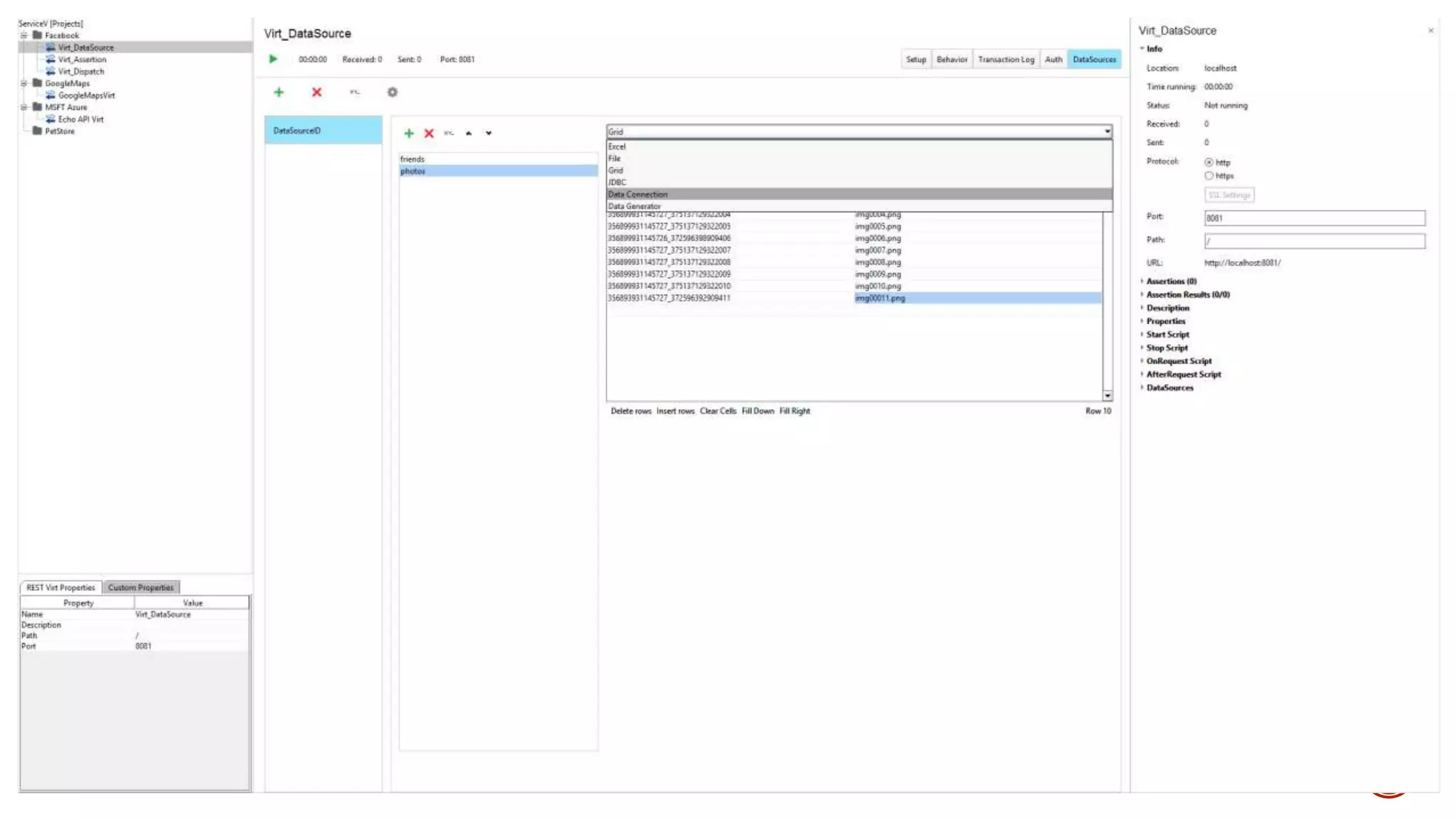
Task: Select the https protocol radio button
Action: coord(1209,176)
